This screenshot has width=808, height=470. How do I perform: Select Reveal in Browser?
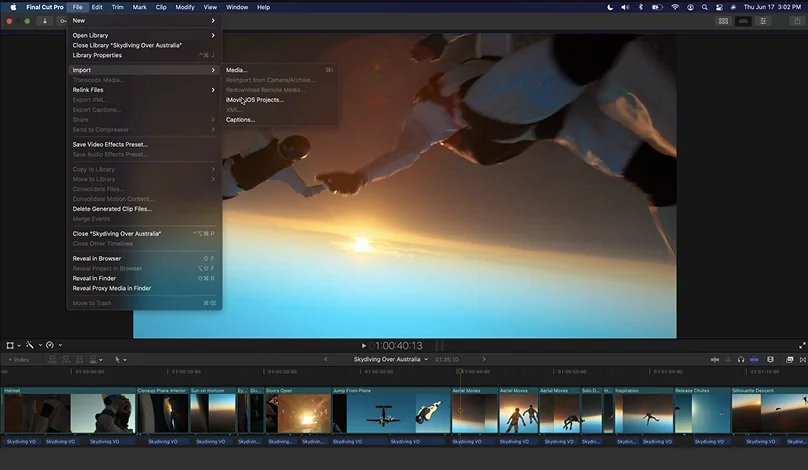(x=144, y=258)
